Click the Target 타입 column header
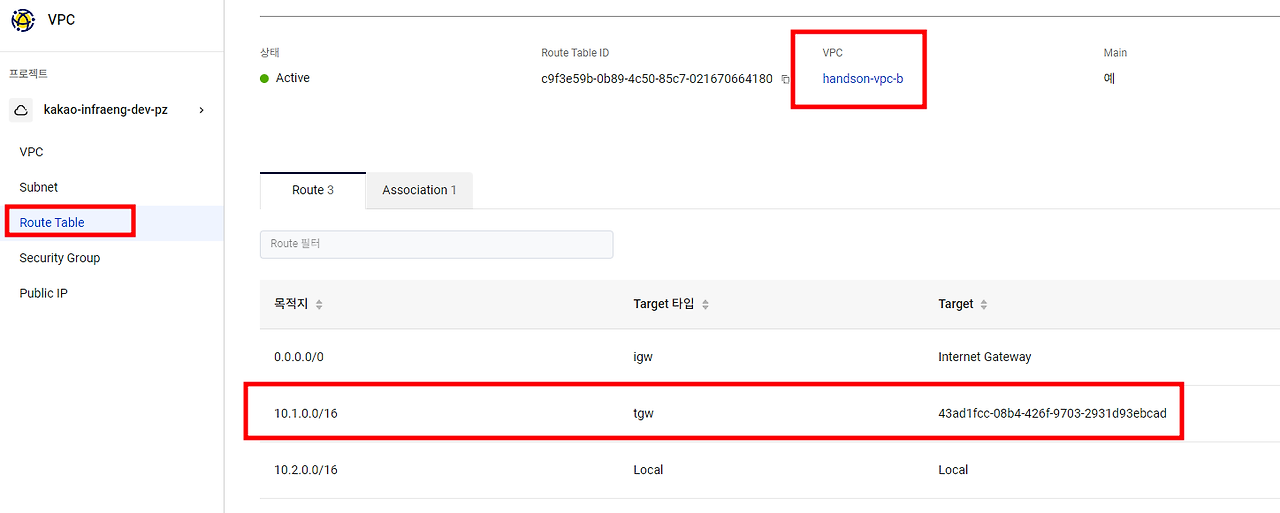Viewport: 1280px width, 513px height. (x=663, y=304)
